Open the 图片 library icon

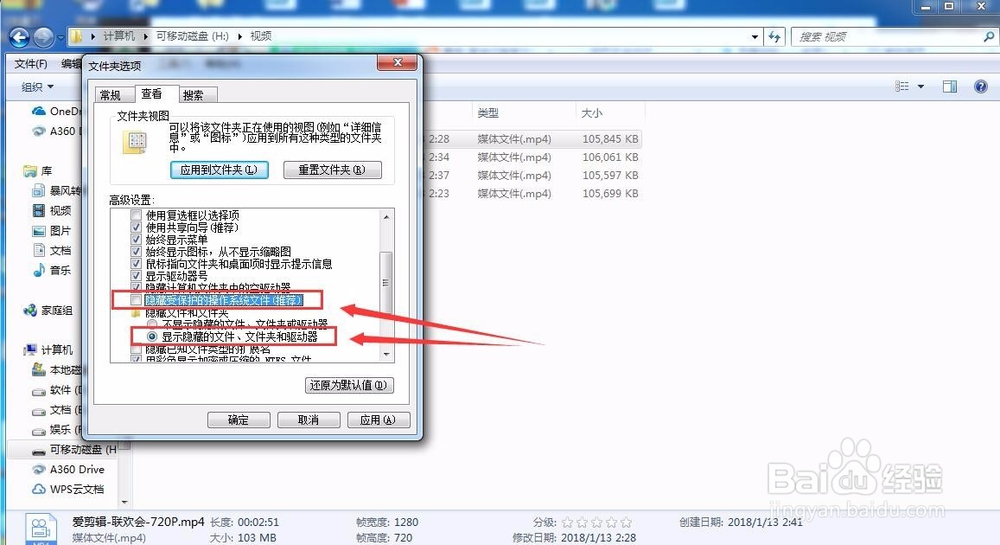[x=39, y=230]
